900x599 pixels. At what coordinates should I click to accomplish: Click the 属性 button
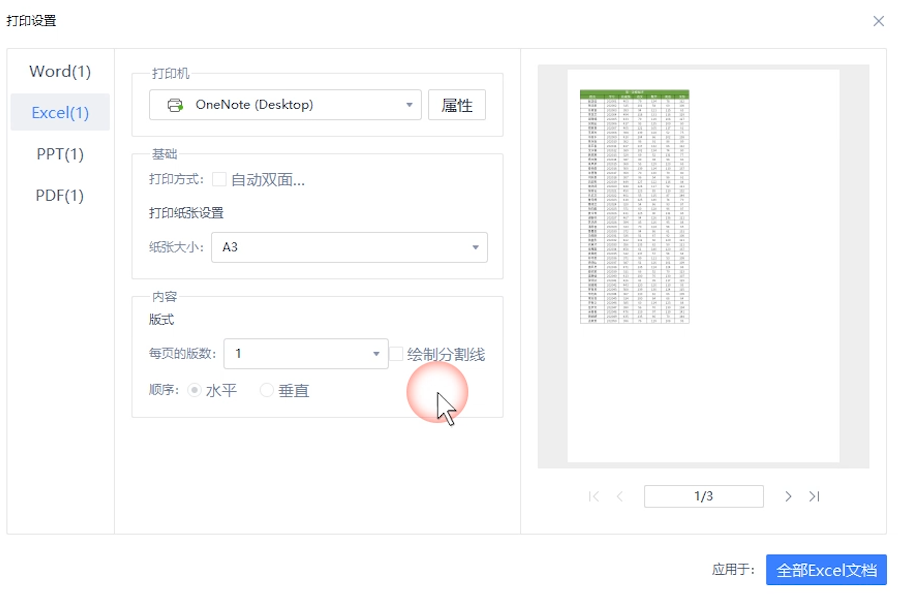click(x=456, y=104)
